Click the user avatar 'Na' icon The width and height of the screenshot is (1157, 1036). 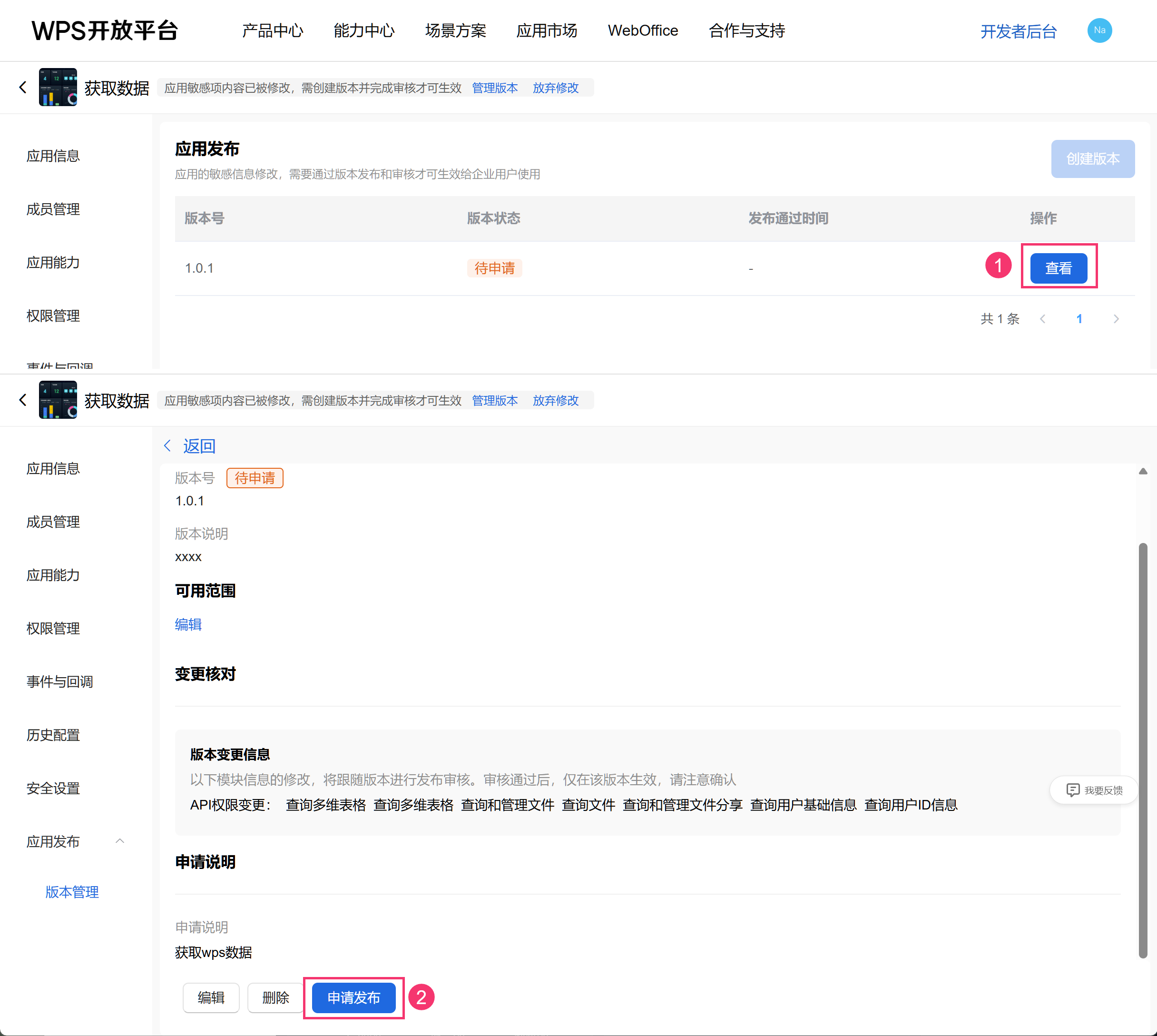coord(1099,31)
